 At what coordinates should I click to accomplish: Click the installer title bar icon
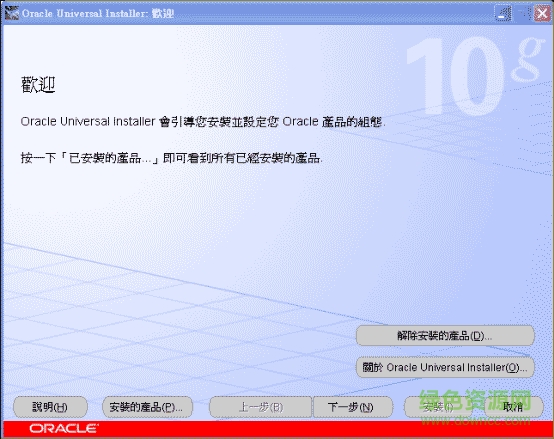11,13
